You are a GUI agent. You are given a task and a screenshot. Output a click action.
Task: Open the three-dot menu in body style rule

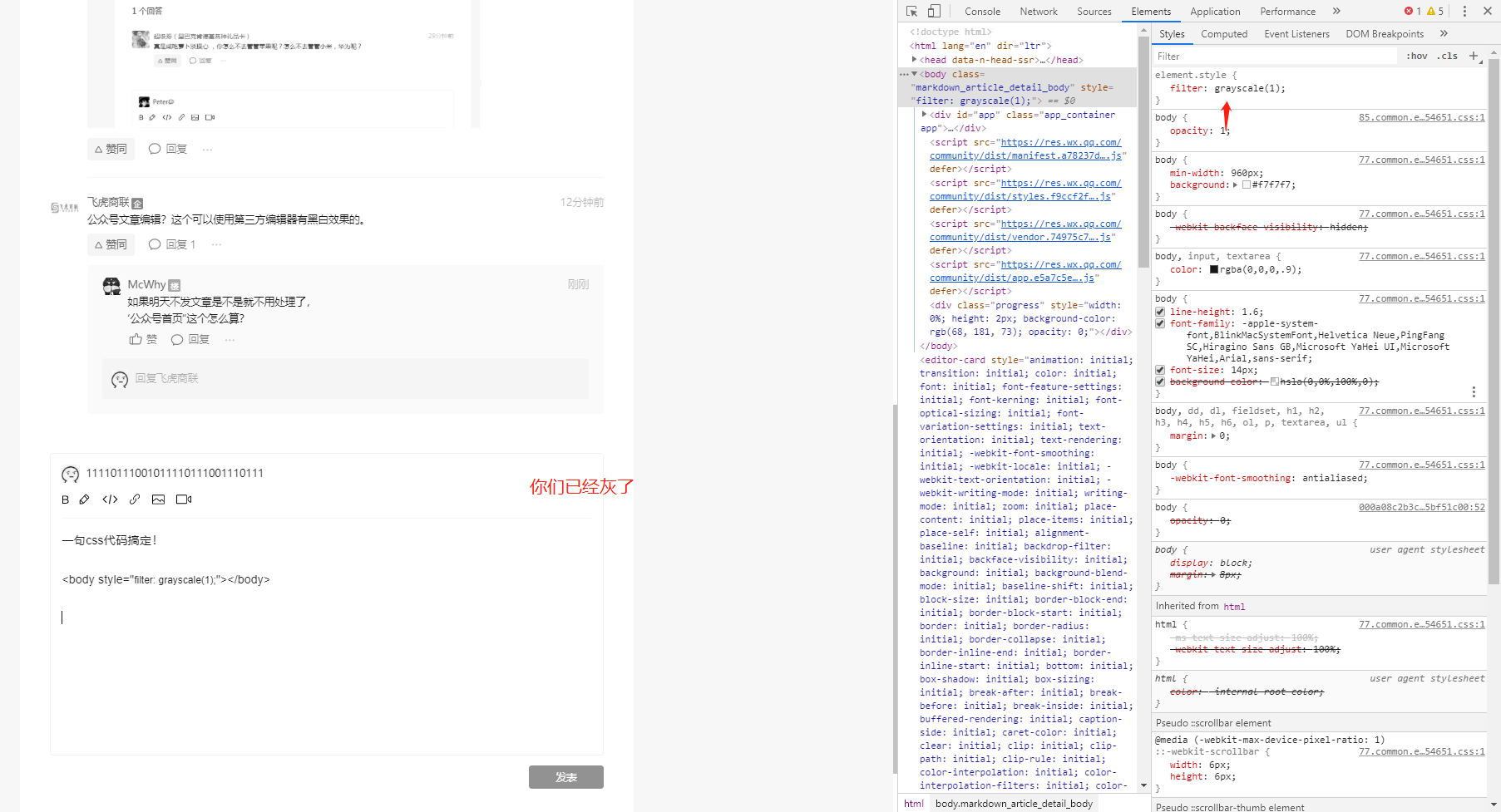[x=1474, y=391]
